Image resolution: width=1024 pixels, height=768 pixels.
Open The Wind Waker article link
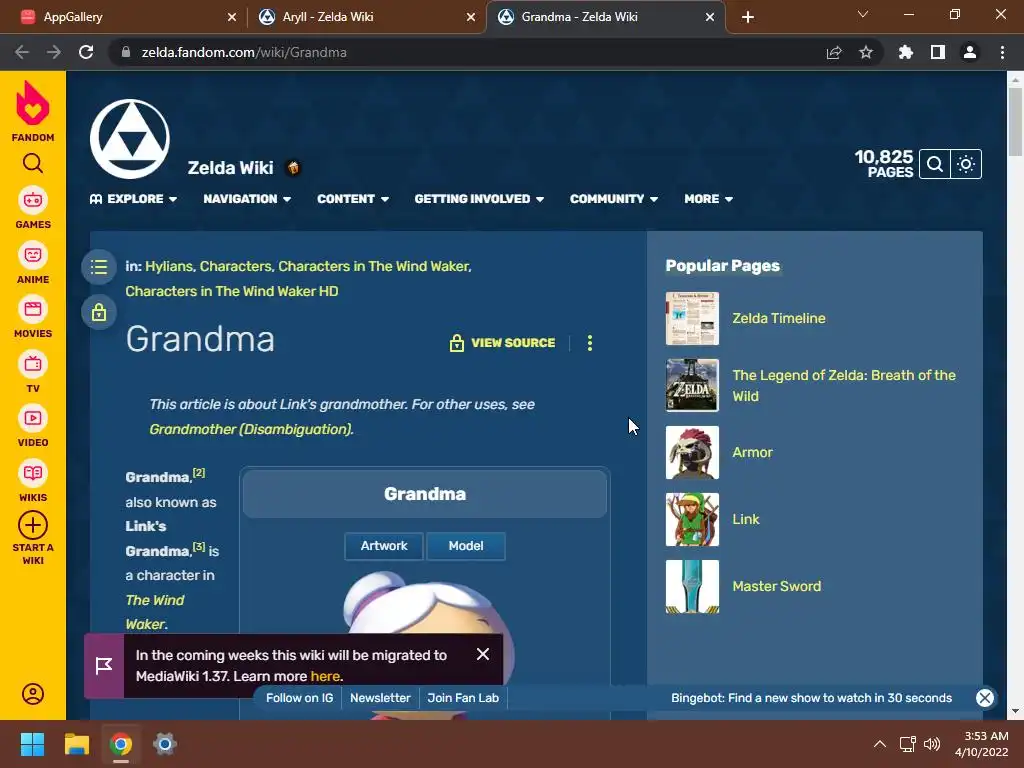pyautogui.click(x=155, y=612)
